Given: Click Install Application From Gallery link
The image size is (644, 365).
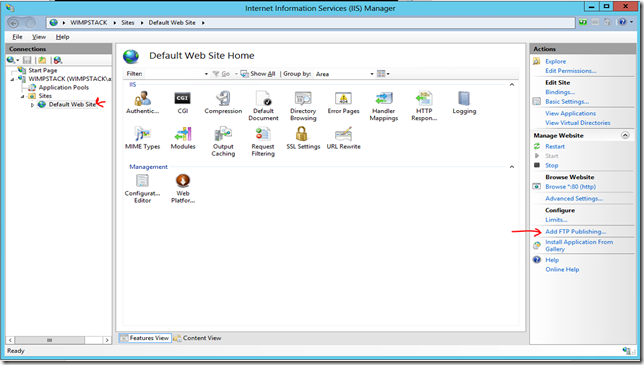Looking at the screenshot, I should [x=579, y=246].
